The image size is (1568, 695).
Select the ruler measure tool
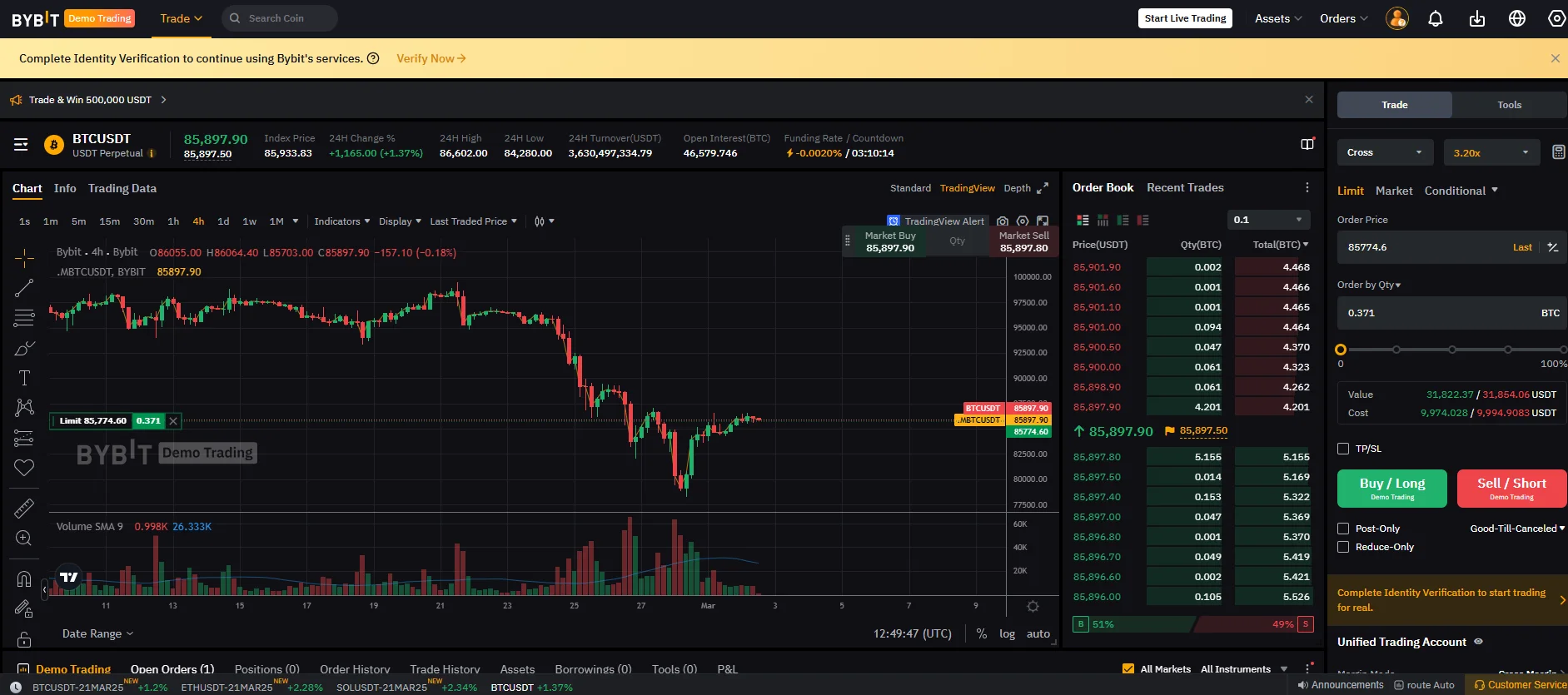coord(24,508)
